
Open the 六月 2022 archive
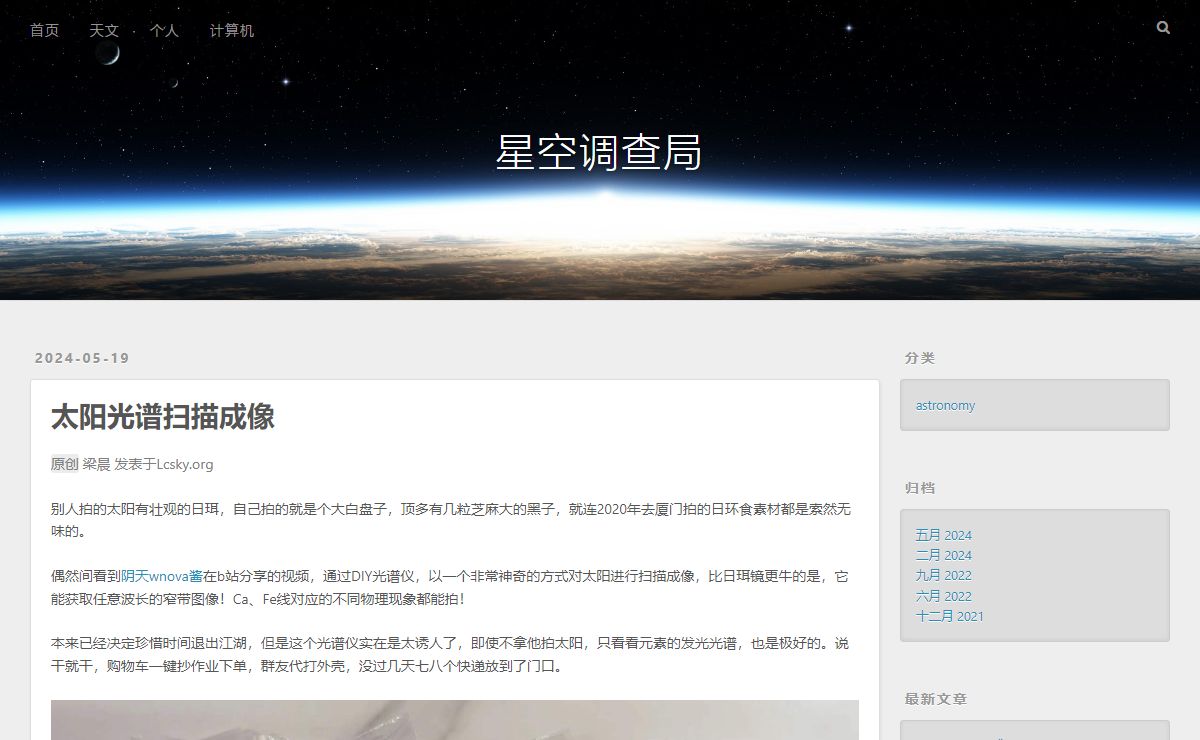point(943,596)
